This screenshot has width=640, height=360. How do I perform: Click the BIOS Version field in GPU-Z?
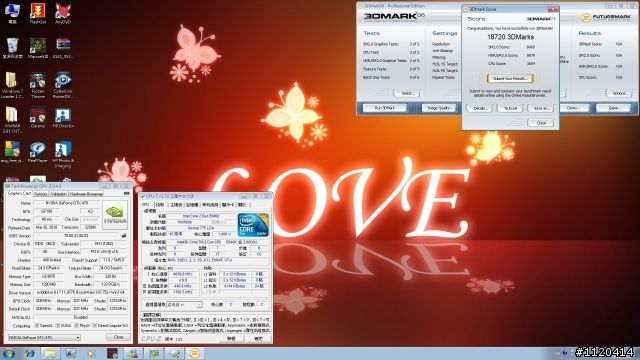(76, 236)
